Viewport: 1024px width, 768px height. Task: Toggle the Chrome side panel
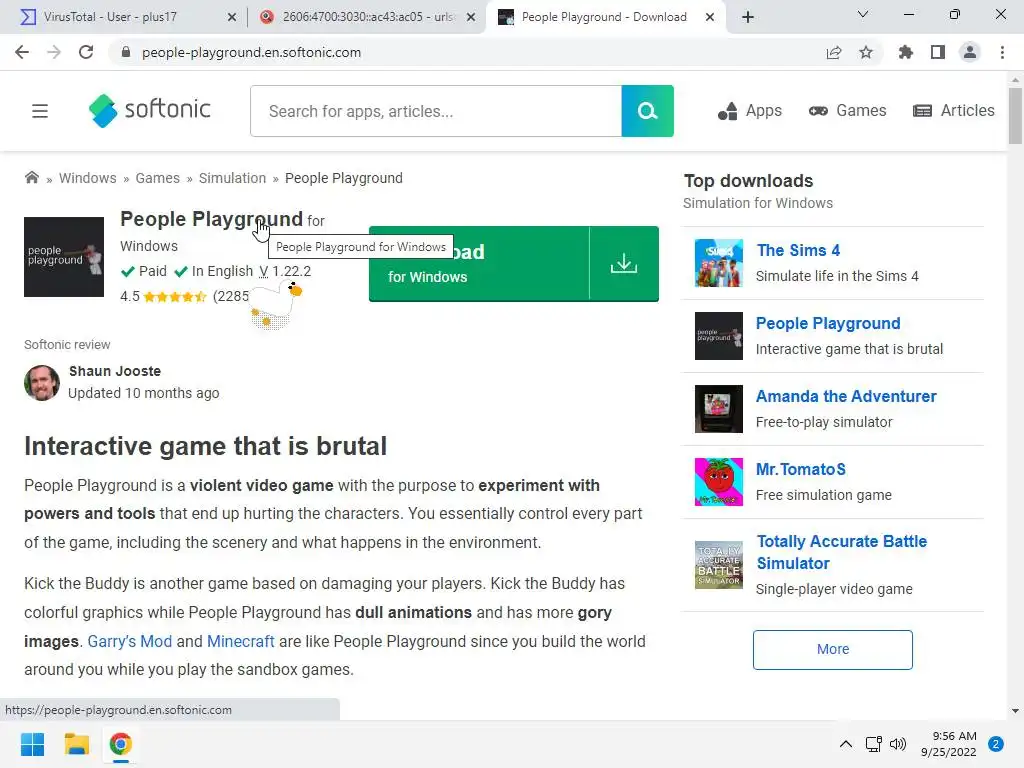(938, 52)
